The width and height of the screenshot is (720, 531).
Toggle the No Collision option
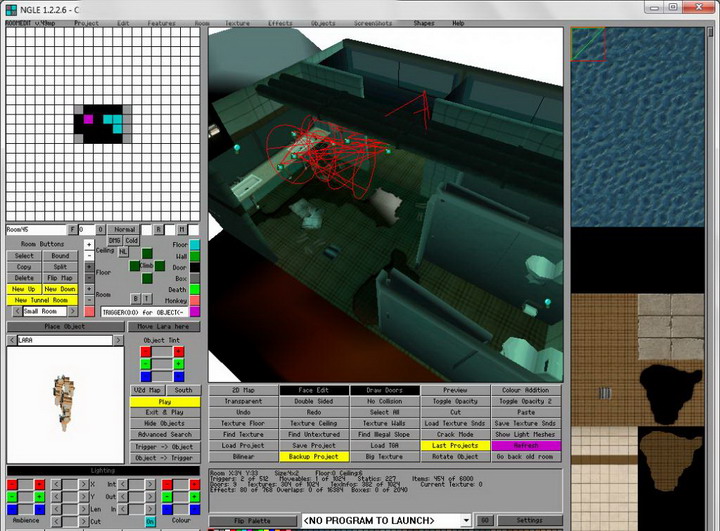(x=385, y=401)
